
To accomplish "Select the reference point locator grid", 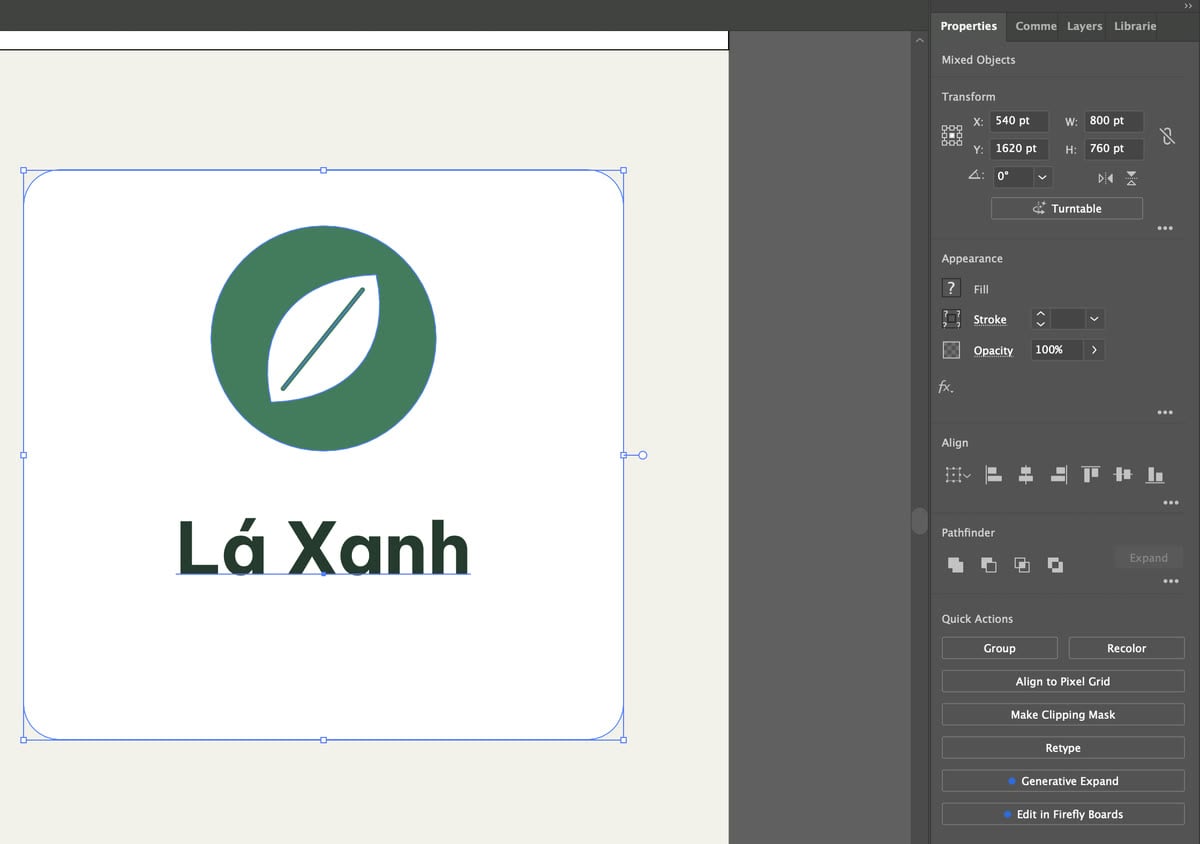I will pos(952,135).
